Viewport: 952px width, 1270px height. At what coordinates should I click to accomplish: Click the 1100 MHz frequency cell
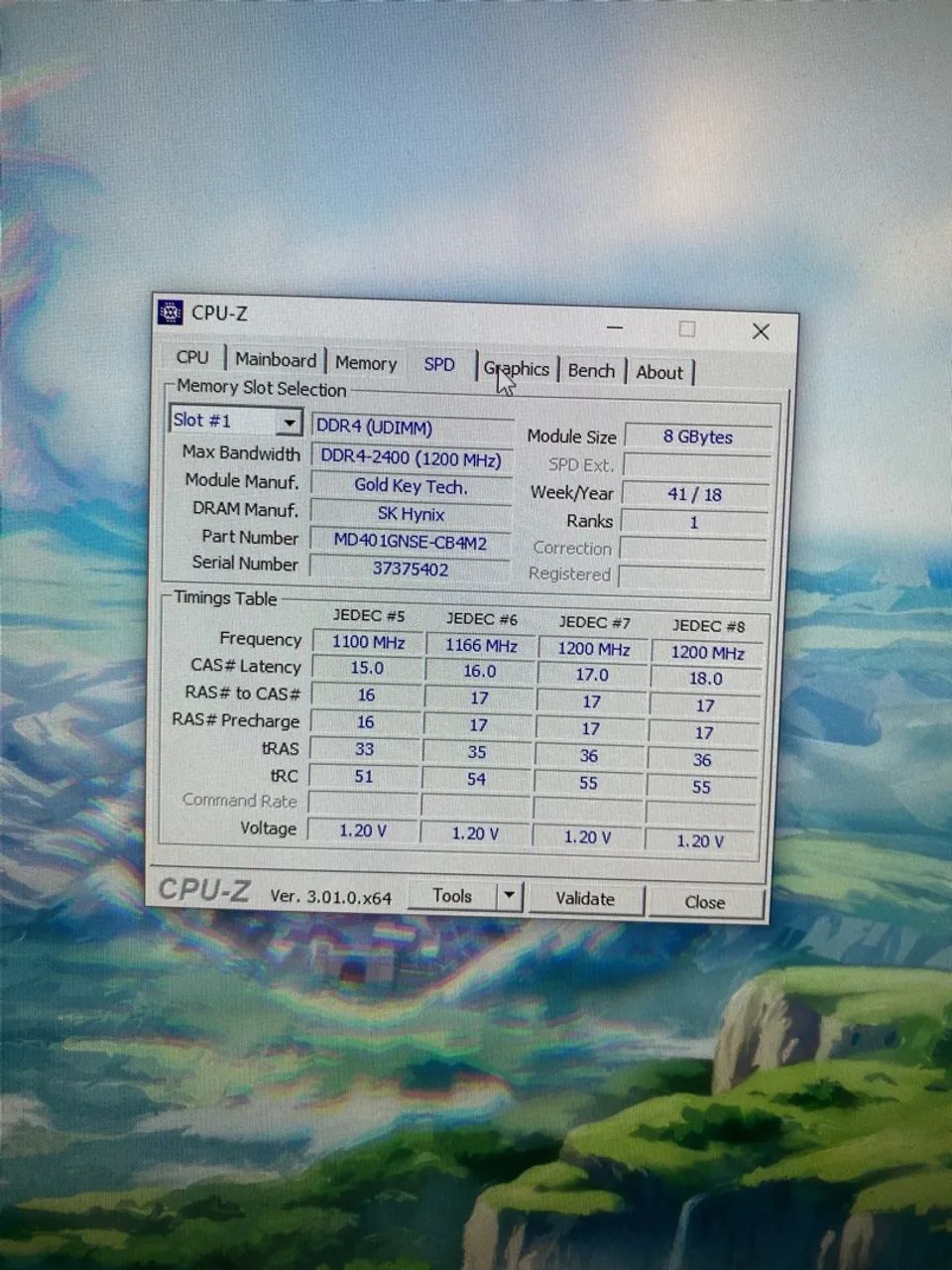[x=368, y=642]
